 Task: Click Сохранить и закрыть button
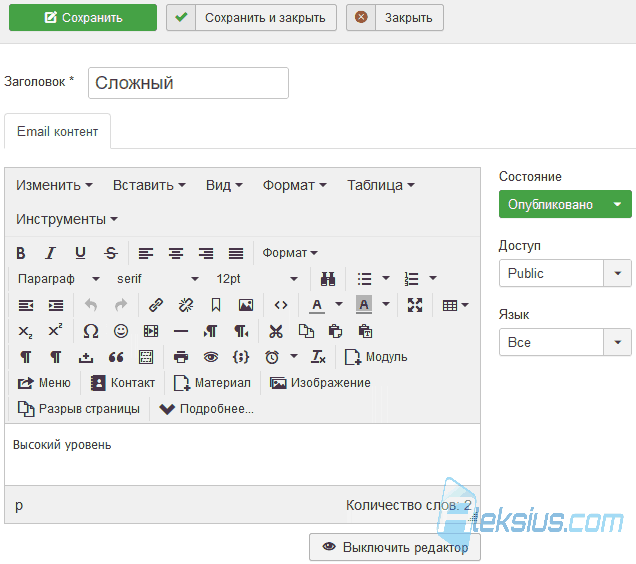[251, 17]
